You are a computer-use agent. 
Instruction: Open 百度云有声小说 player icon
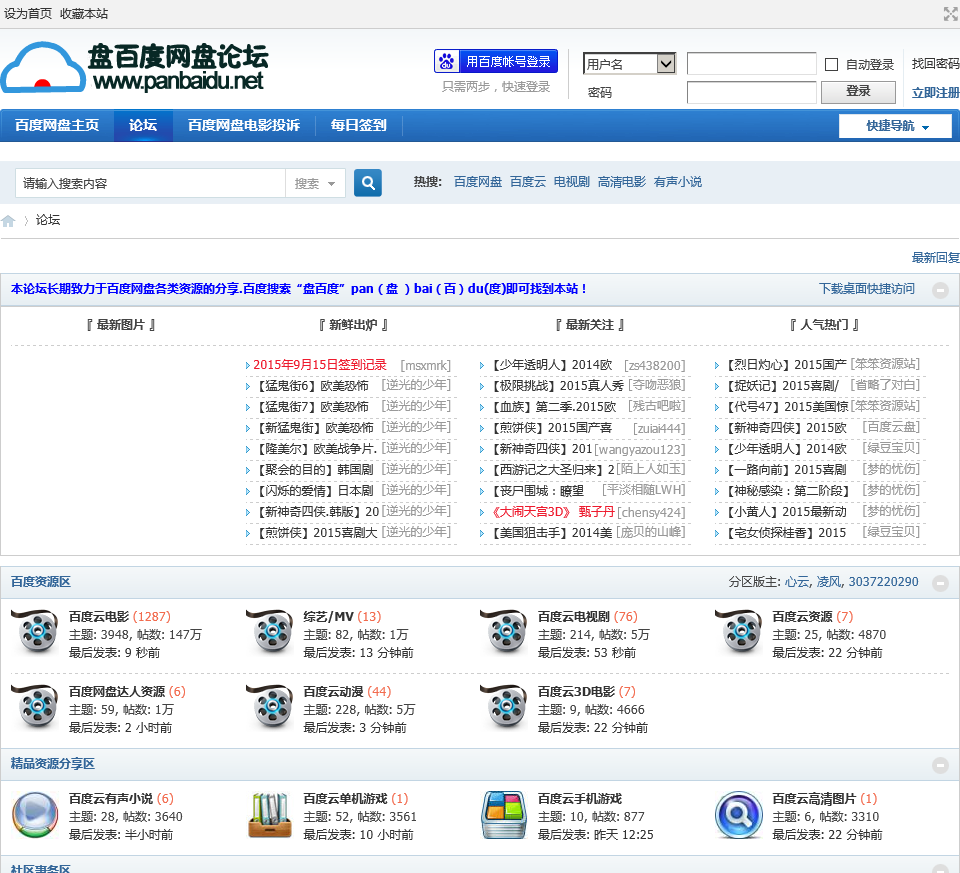[x=35, y=815]
